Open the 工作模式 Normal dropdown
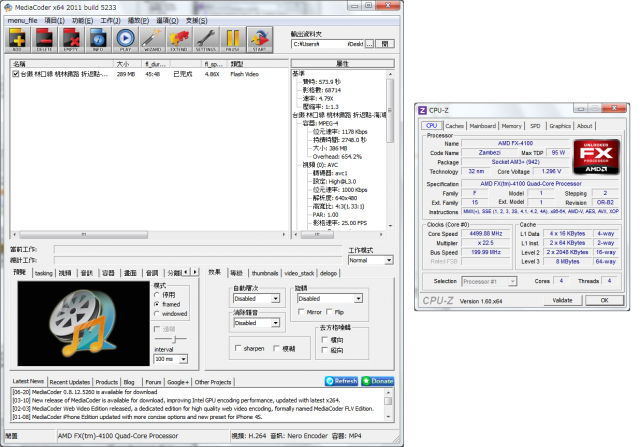This screenshot has width=640, height=447. (371, 260)
